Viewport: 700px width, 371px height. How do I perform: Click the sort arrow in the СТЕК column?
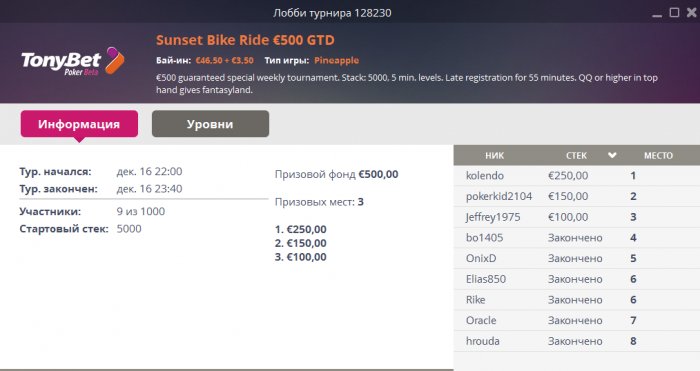point(612,155)
